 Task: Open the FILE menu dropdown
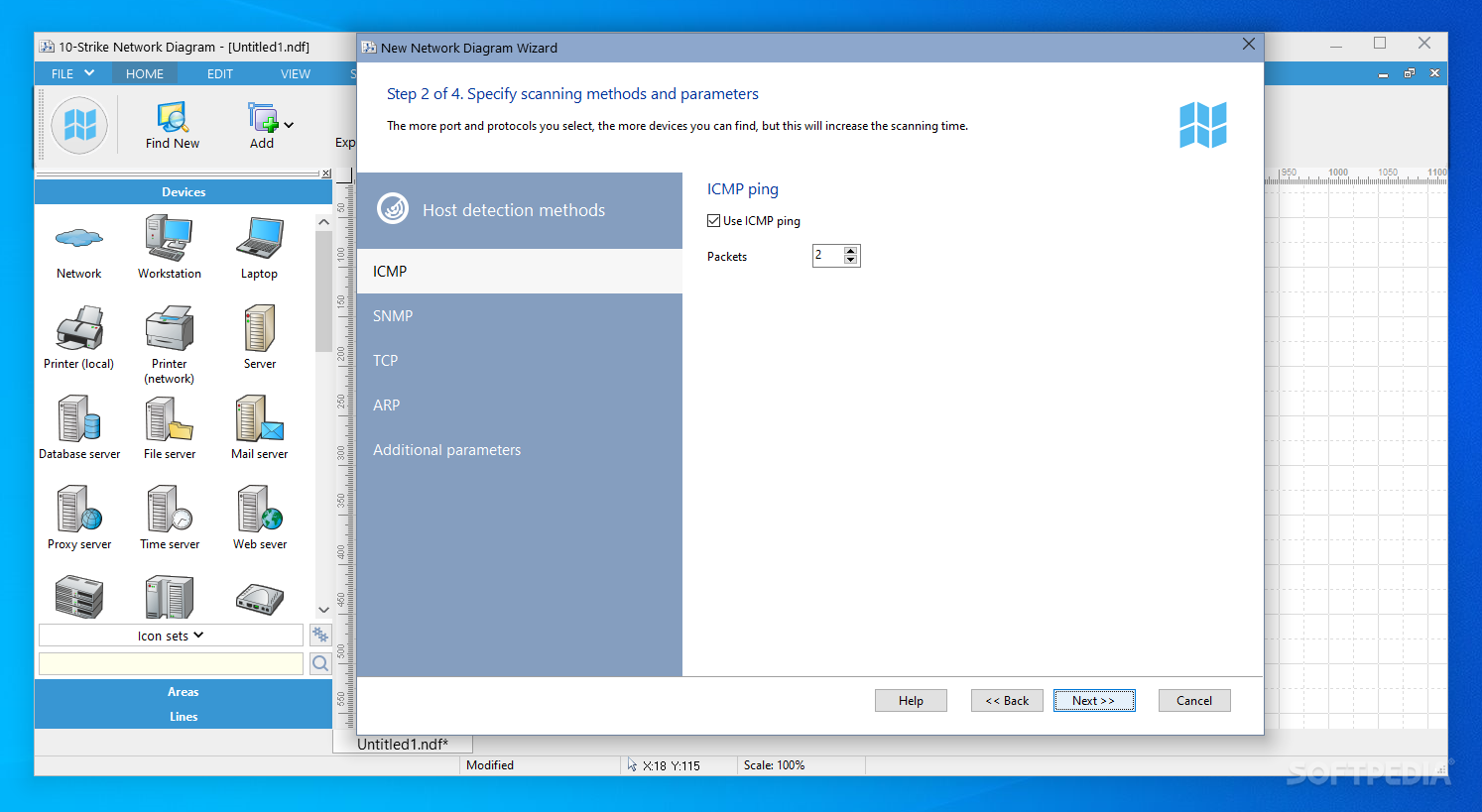pyautogui.click(x=72, y=73)
